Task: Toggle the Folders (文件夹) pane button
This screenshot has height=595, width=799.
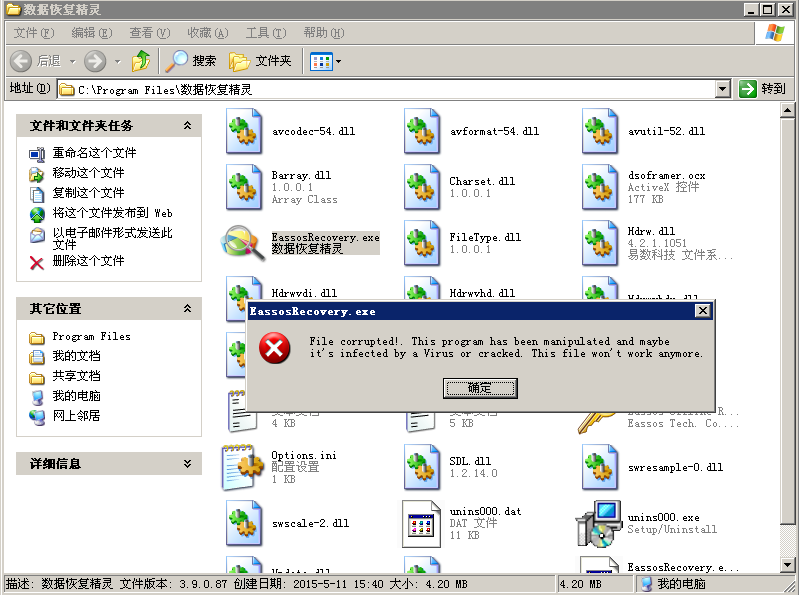Action: [x=260, y=61]
